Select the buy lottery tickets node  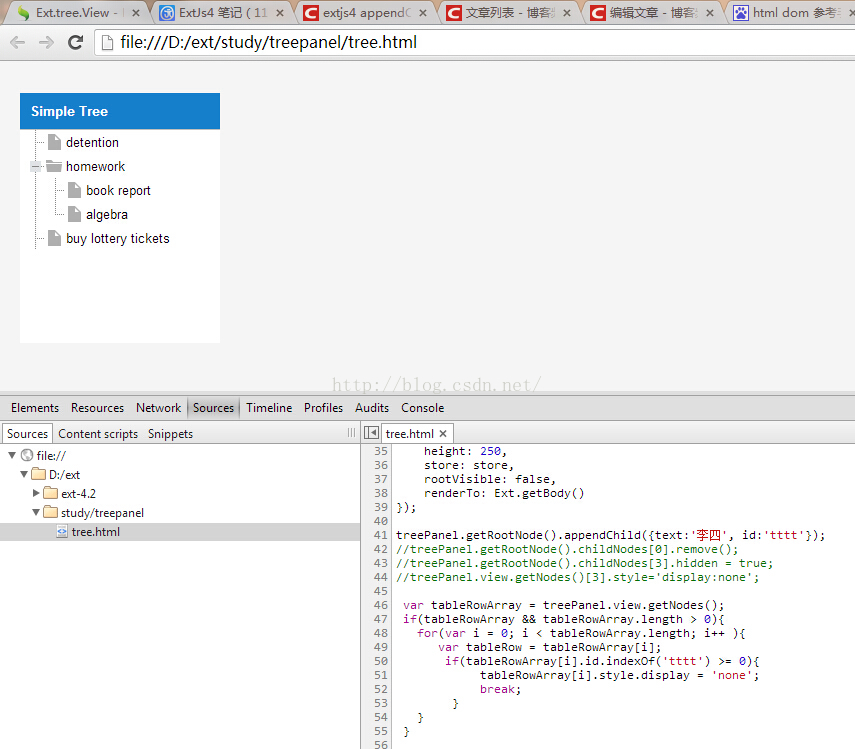pyautogui.click(x=118, y=238)
